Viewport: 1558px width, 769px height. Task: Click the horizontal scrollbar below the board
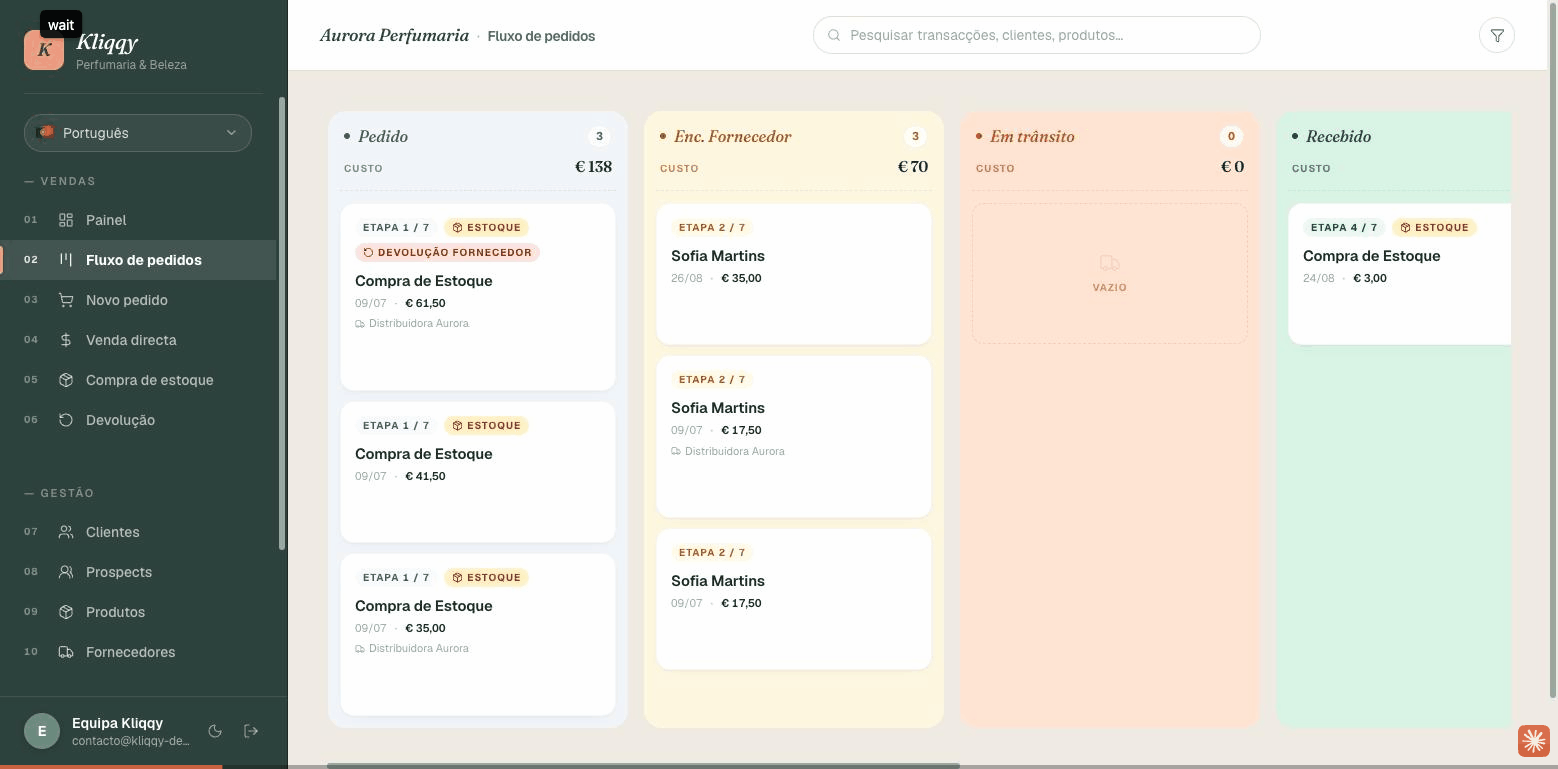pyautogui.click(x=643, y=766)
